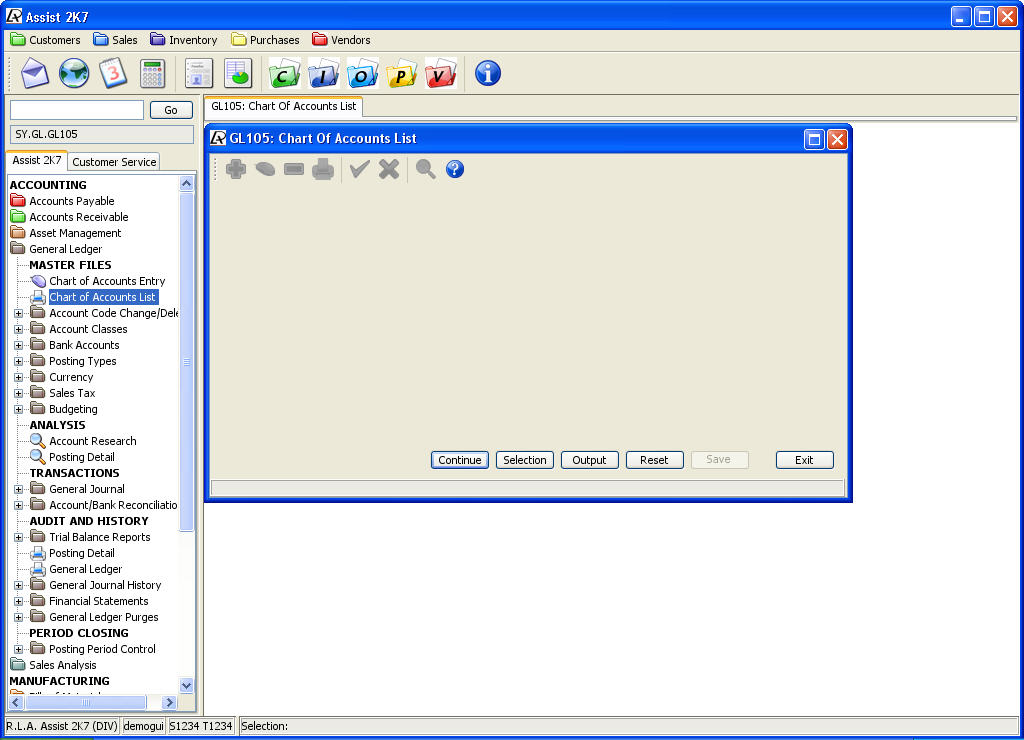The width and height of the screenshot is (1024, 740).
Task: Expand the General Journal node
Action: [x=18, y=489]
